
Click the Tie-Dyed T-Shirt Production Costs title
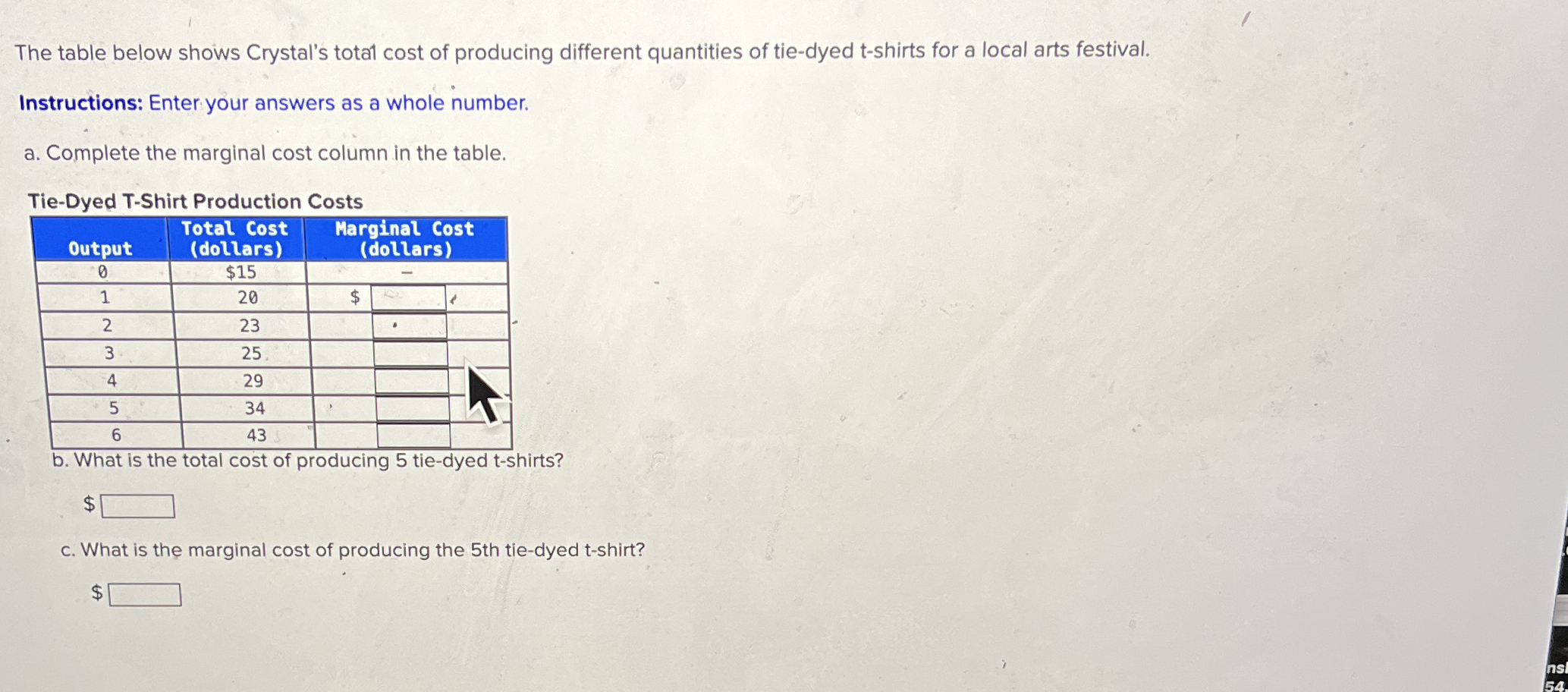[x=194, y=201]
